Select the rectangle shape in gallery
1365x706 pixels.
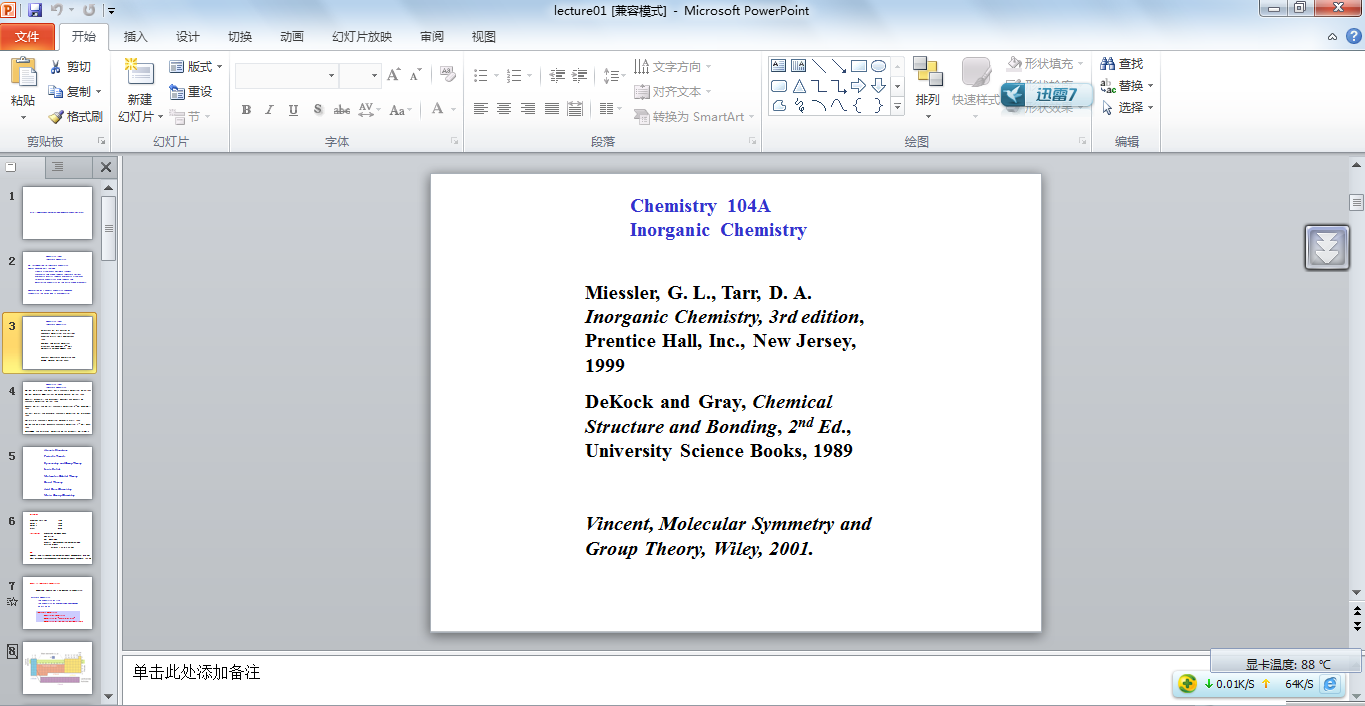[859, 66]
